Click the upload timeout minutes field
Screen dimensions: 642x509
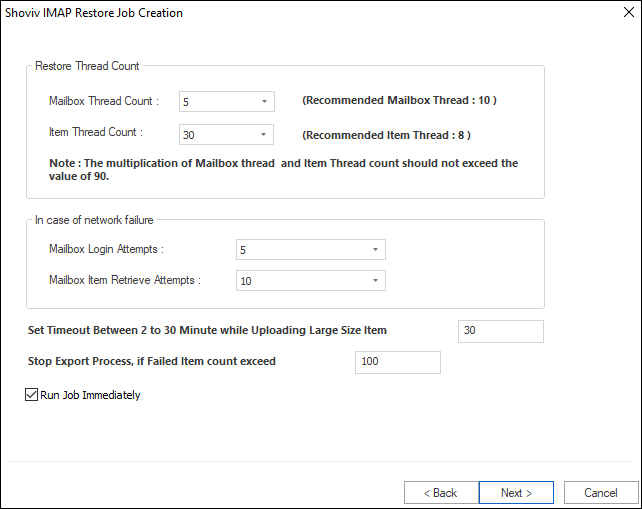pos(501,331)
